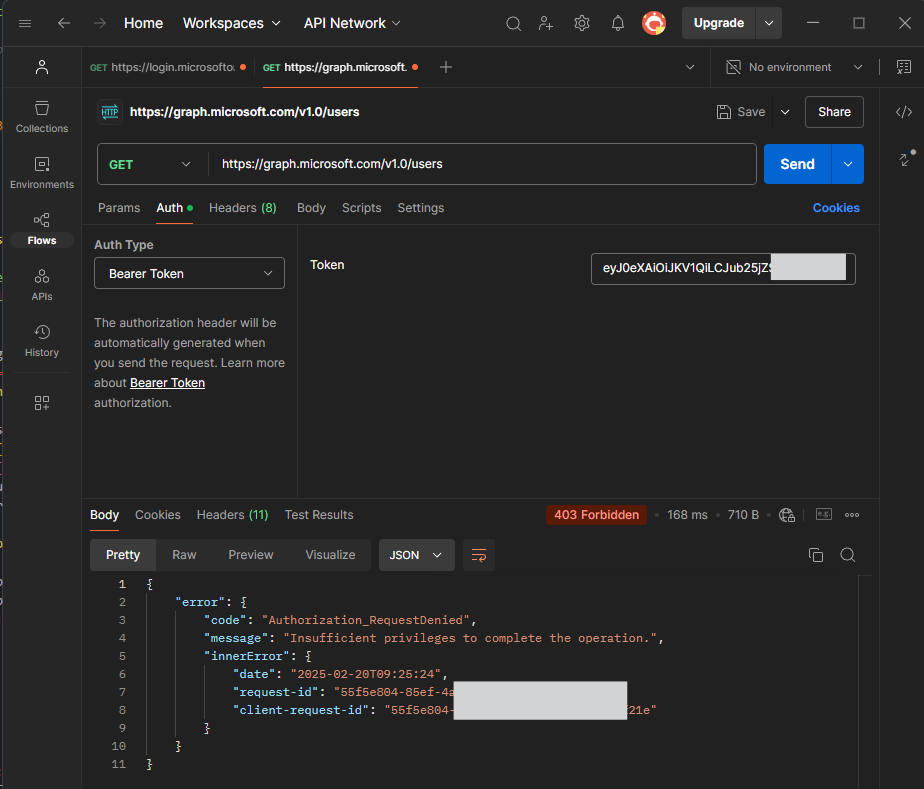The image size is (924, 789).
Task: Search within the response body
Action: [847, 555]
